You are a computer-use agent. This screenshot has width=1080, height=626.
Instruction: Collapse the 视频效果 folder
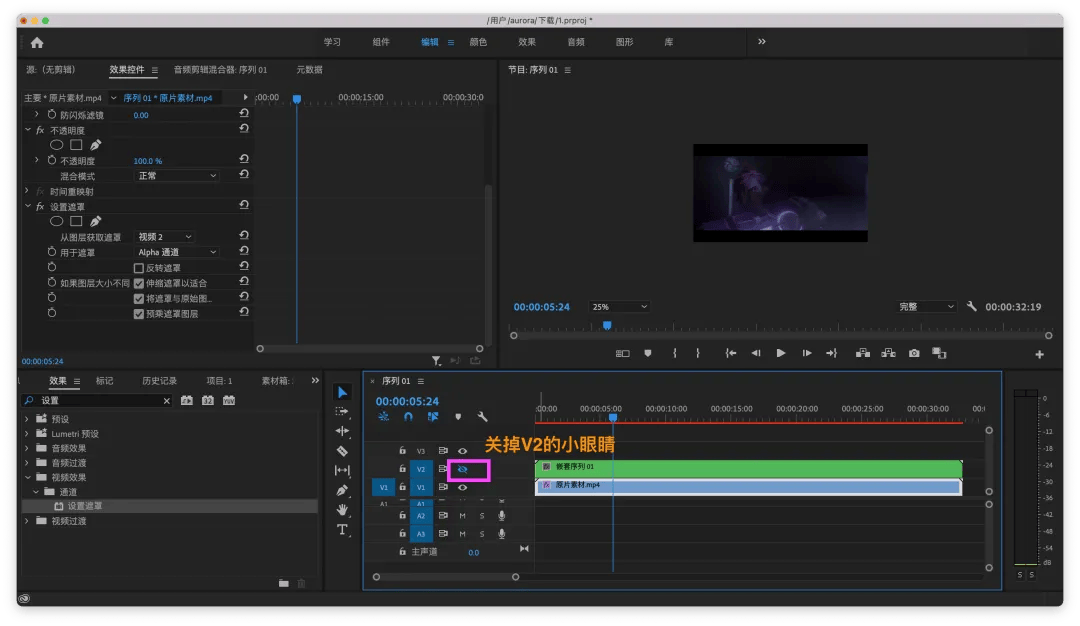[x=28, y=477]
